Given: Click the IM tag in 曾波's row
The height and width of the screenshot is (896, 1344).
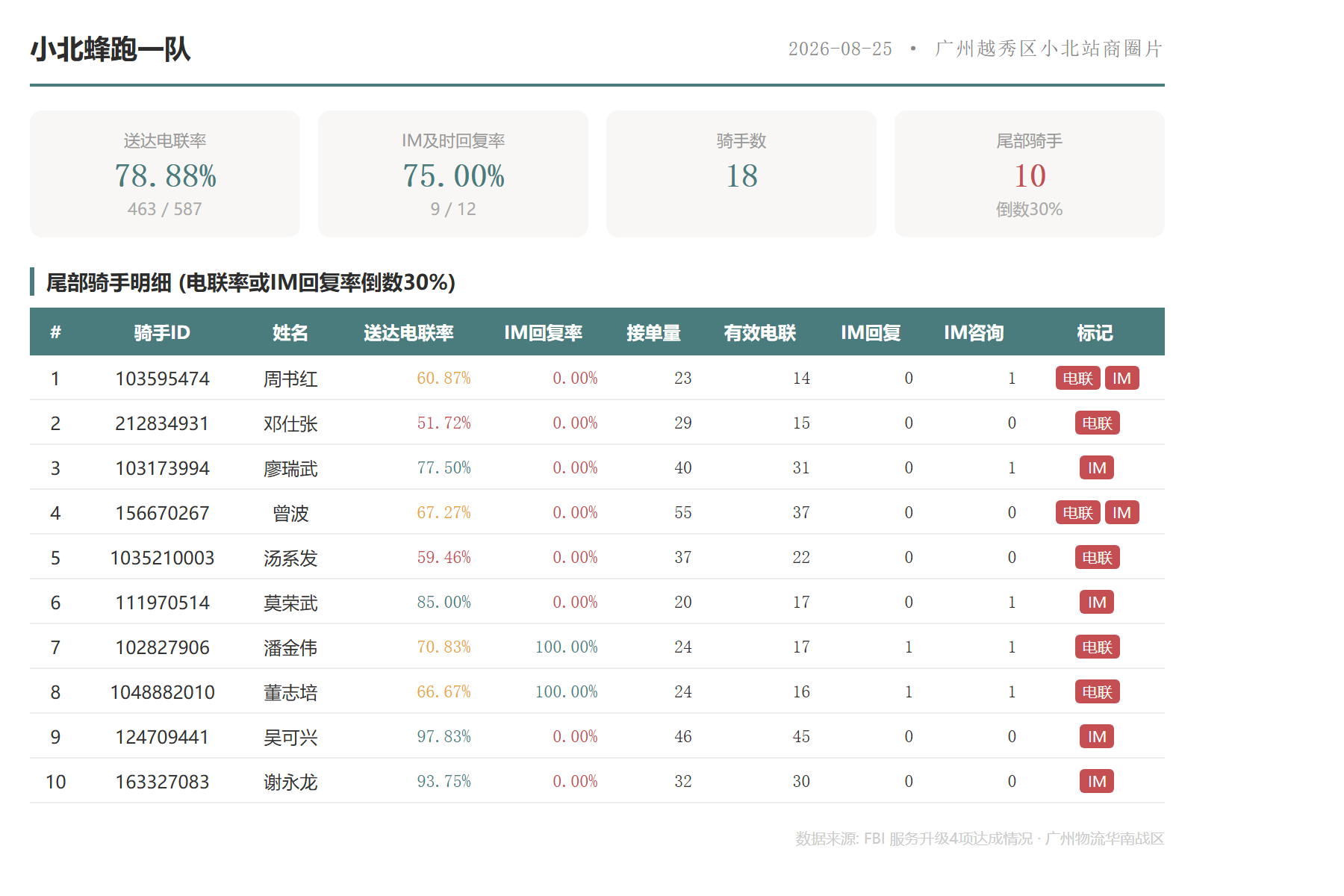Looking at the screenshot, I should point(1121,512).
